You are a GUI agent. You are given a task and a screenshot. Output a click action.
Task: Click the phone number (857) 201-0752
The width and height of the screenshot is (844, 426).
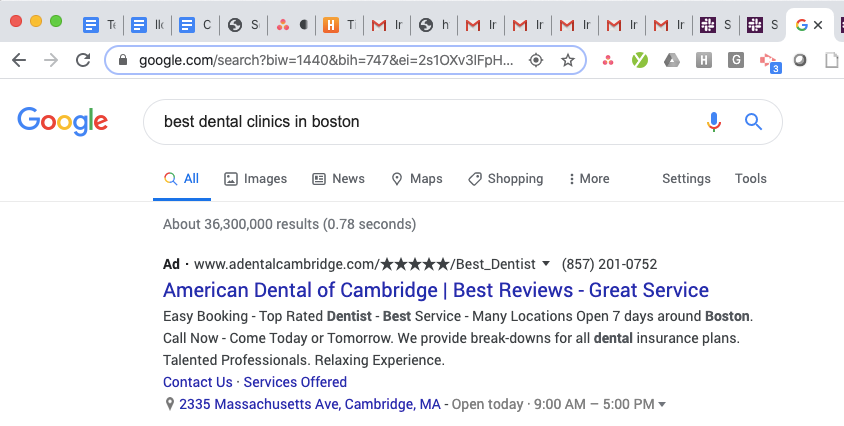point(609,264)
